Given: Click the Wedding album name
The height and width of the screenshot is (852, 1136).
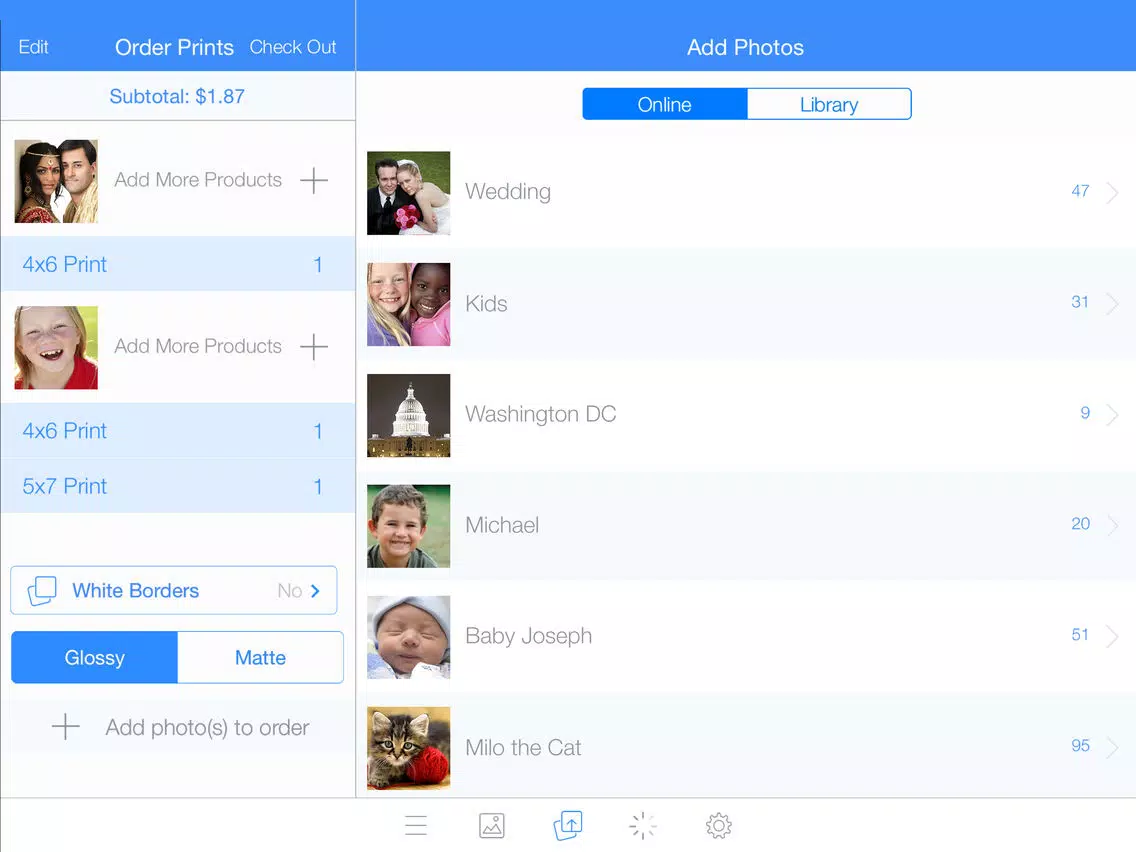Looking at the screenshot, I should (x=508, y=191).
